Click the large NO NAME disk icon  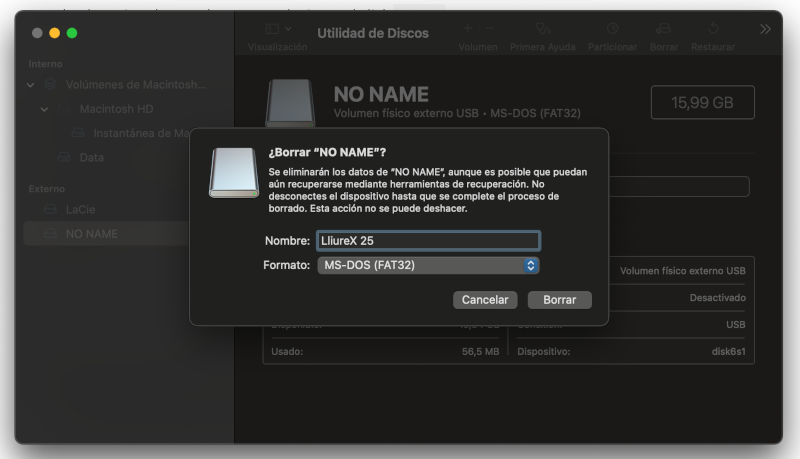coord(292,104)
